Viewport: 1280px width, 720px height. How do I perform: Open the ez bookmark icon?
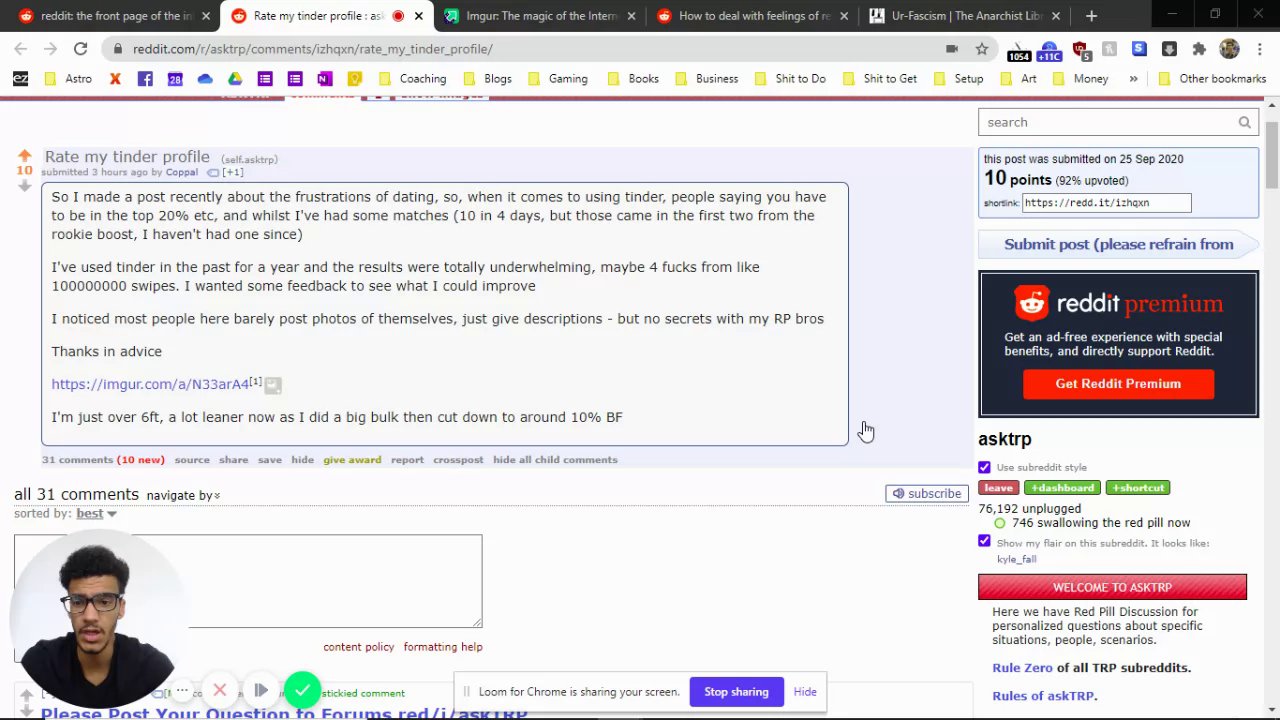tap(20, 78)
